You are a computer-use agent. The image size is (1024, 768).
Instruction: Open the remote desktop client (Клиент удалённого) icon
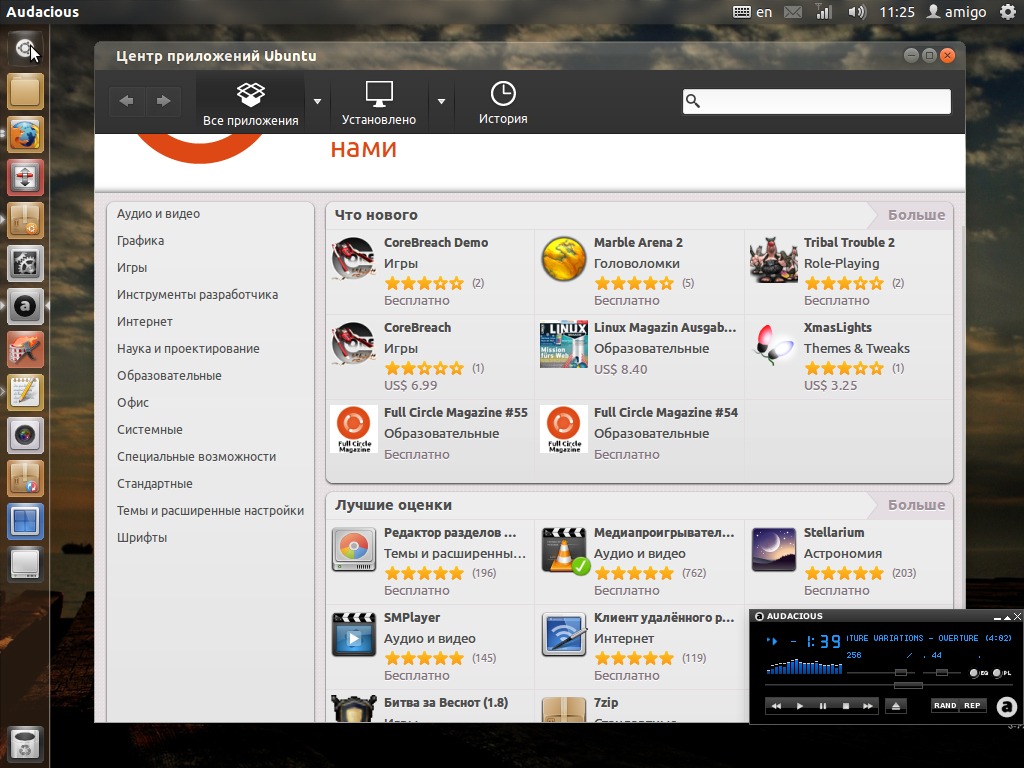coord(564,634)
